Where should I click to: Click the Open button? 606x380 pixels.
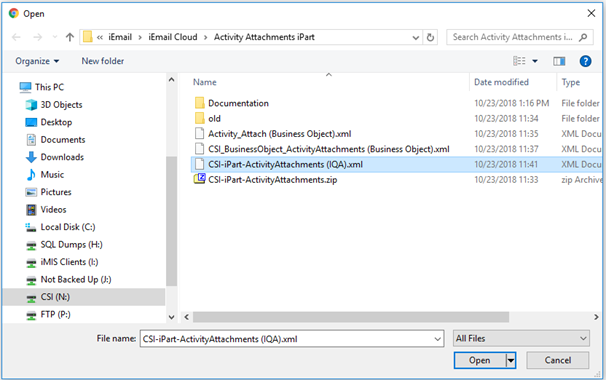480,360
